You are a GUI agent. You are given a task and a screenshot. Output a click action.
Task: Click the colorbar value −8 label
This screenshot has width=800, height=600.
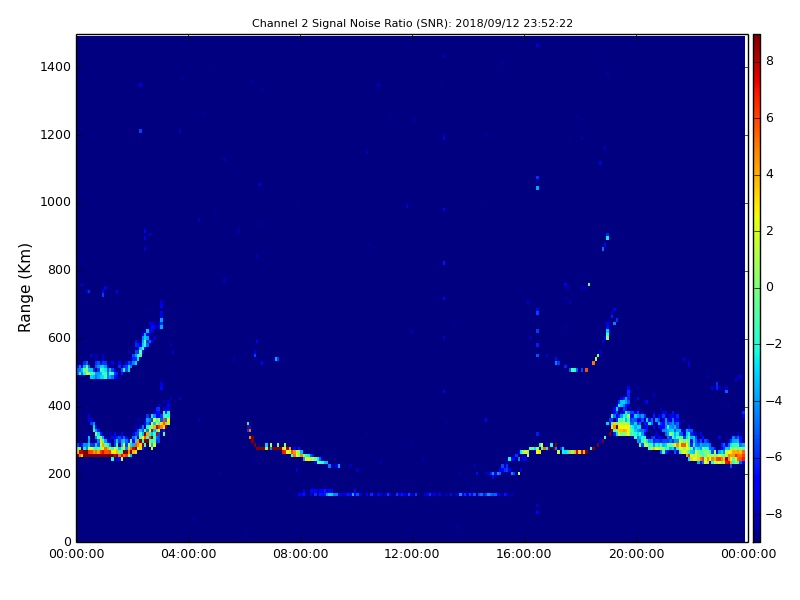(774, 514)
